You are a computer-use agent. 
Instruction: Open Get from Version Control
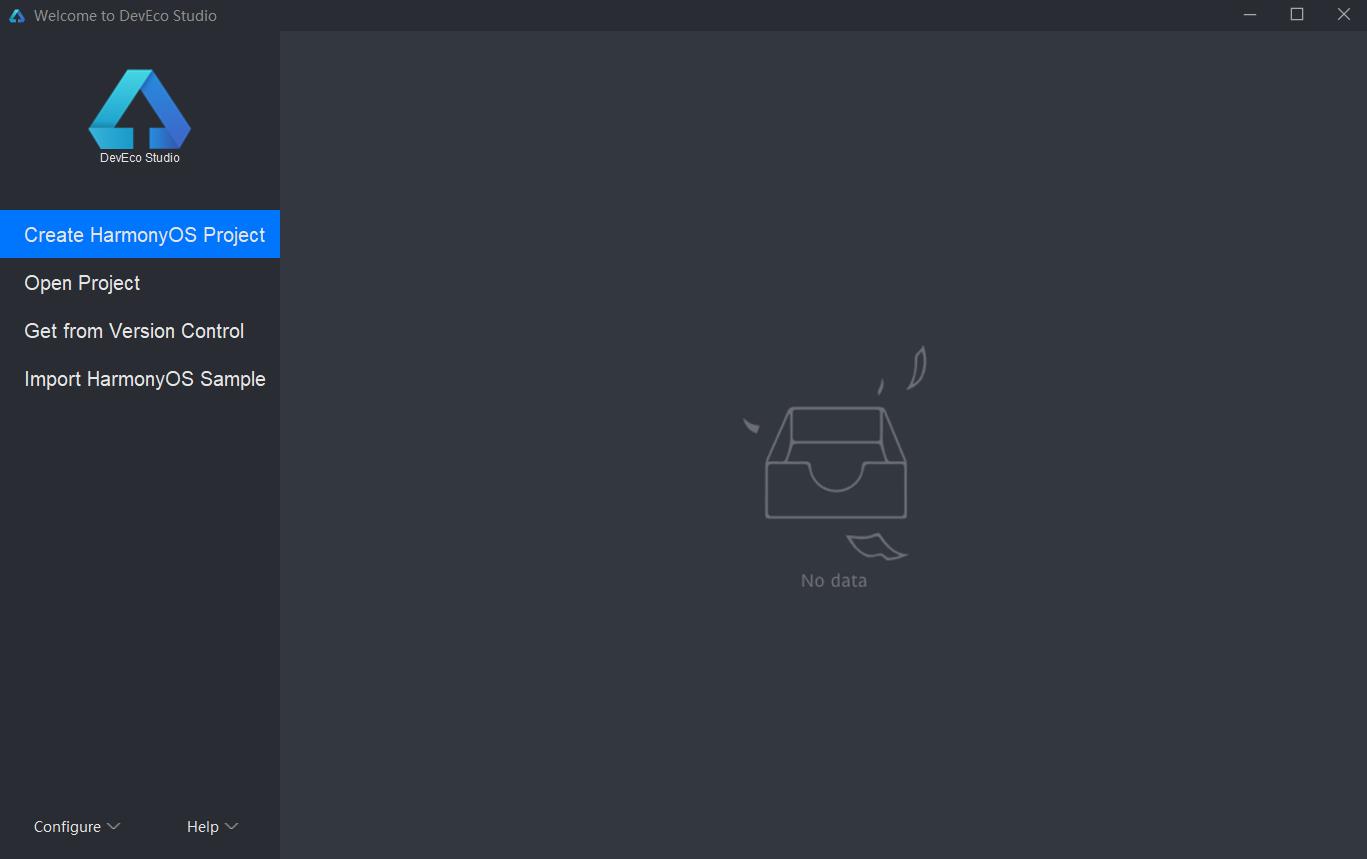(140, 331)
